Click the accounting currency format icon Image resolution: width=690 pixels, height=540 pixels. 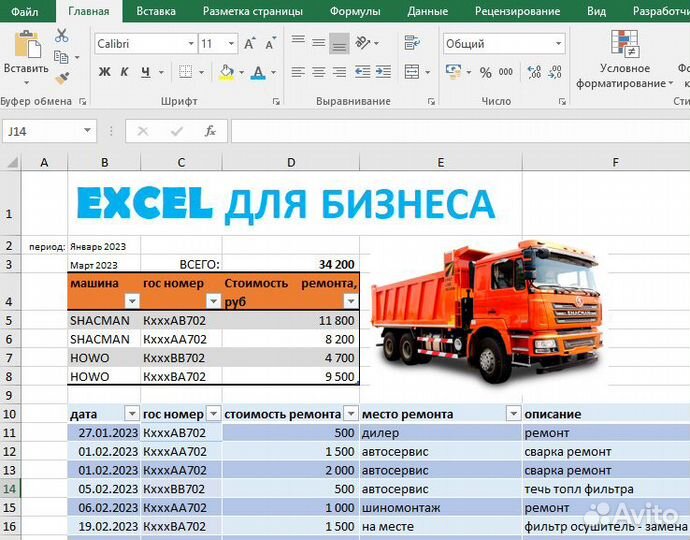[x=454, y=71]
